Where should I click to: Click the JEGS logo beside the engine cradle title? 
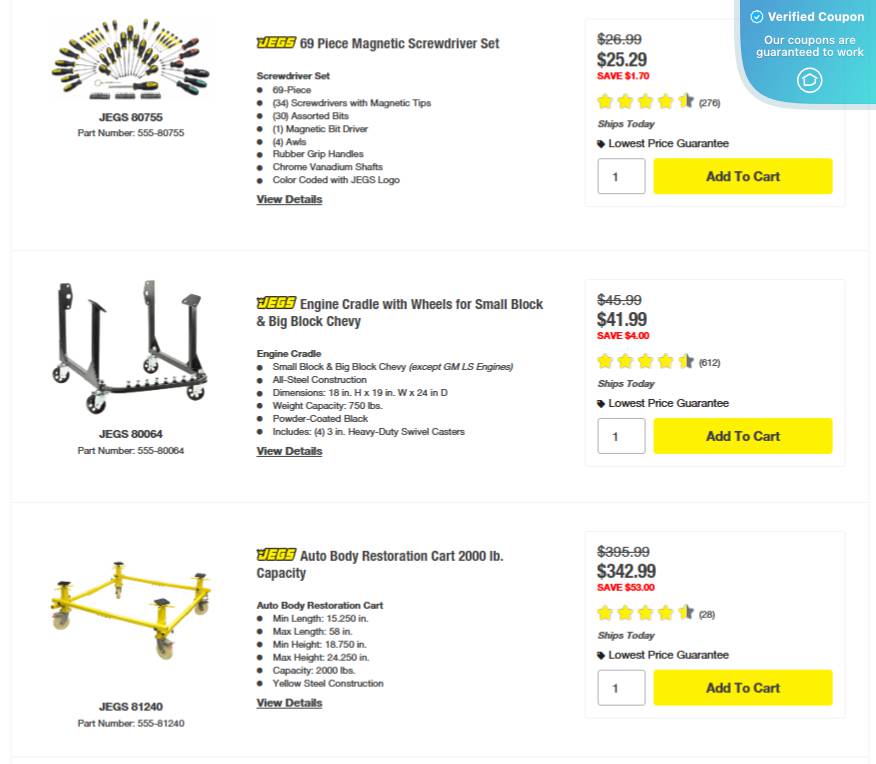(x=276, y=303)
